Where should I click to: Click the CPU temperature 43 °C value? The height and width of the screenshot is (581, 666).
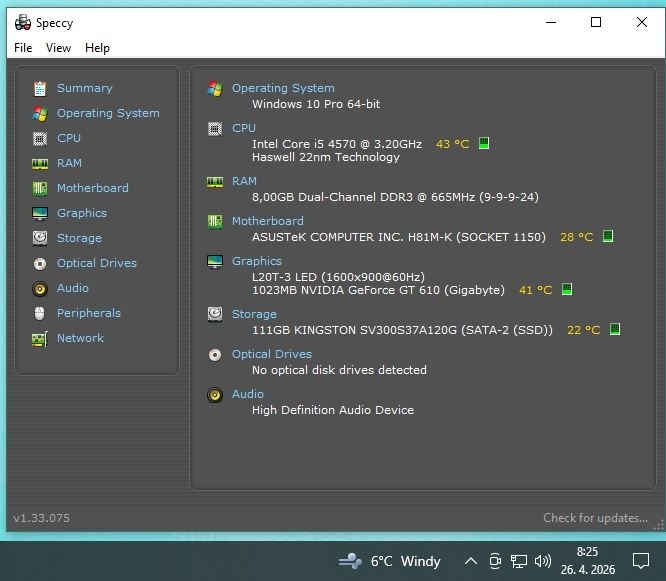pyautogui.click(x=452, y=144)
